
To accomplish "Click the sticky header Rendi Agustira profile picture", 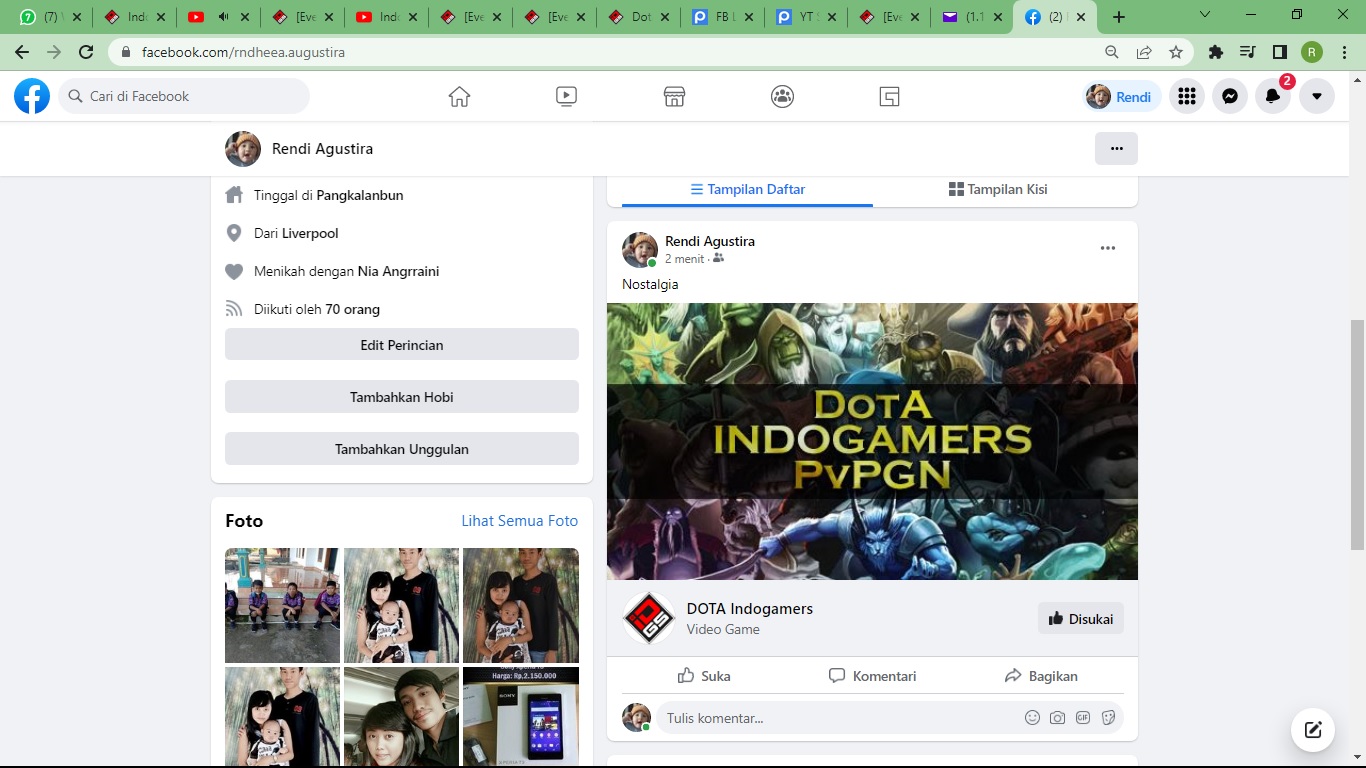I will tap(243, 148).
